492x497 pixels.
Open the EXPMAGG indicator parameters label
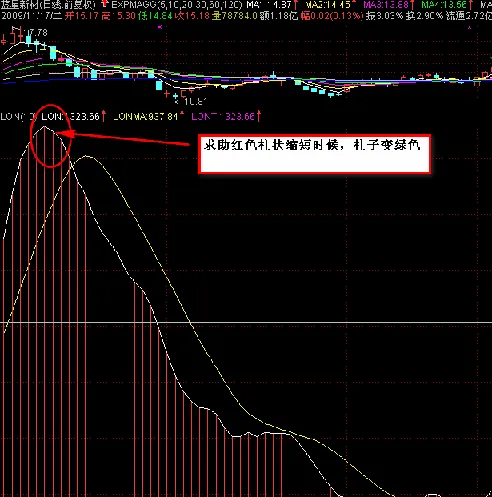coord(177,4)
